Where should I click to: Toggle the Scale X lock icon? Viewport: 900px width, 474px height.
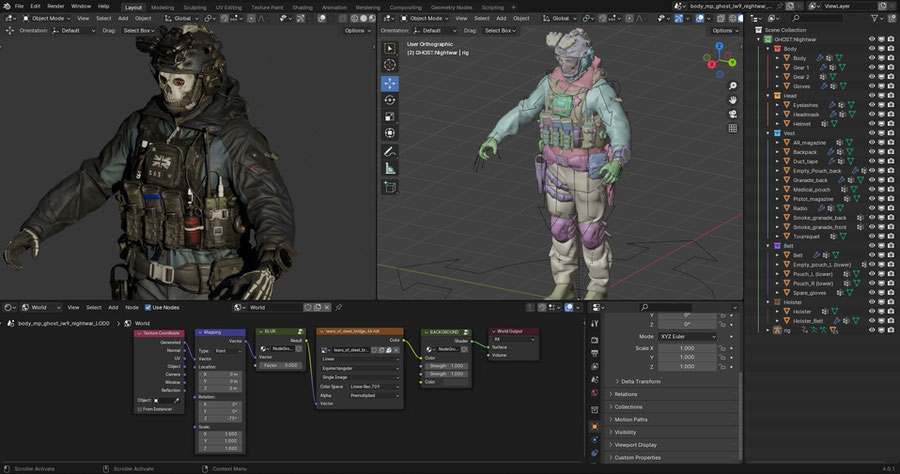(722, 348)
